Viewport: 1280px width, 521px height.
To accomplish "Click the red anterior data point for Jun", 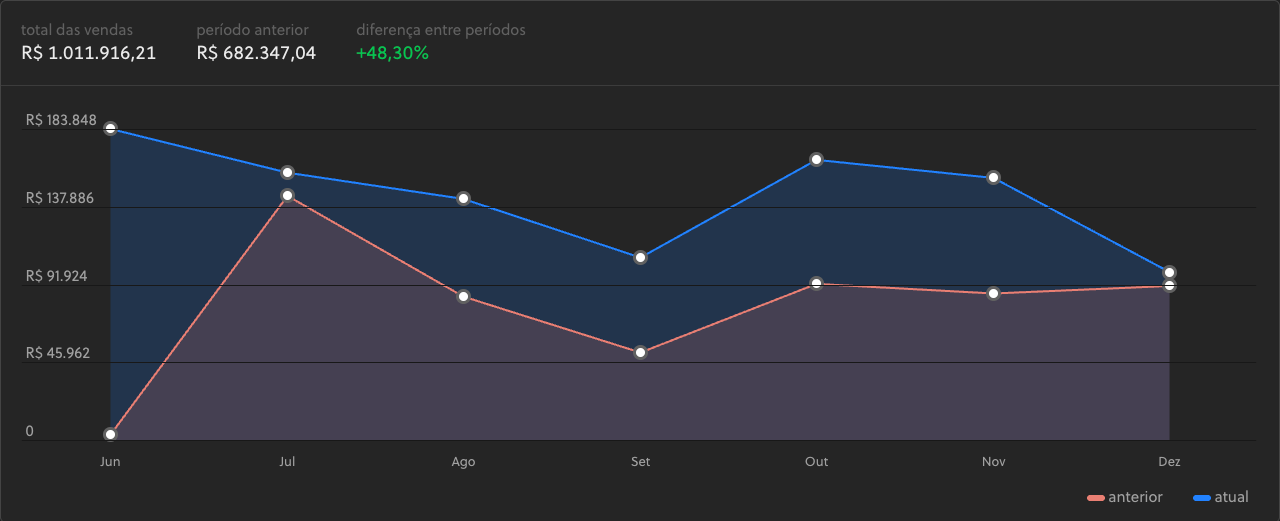I will [x=110, y=435].
